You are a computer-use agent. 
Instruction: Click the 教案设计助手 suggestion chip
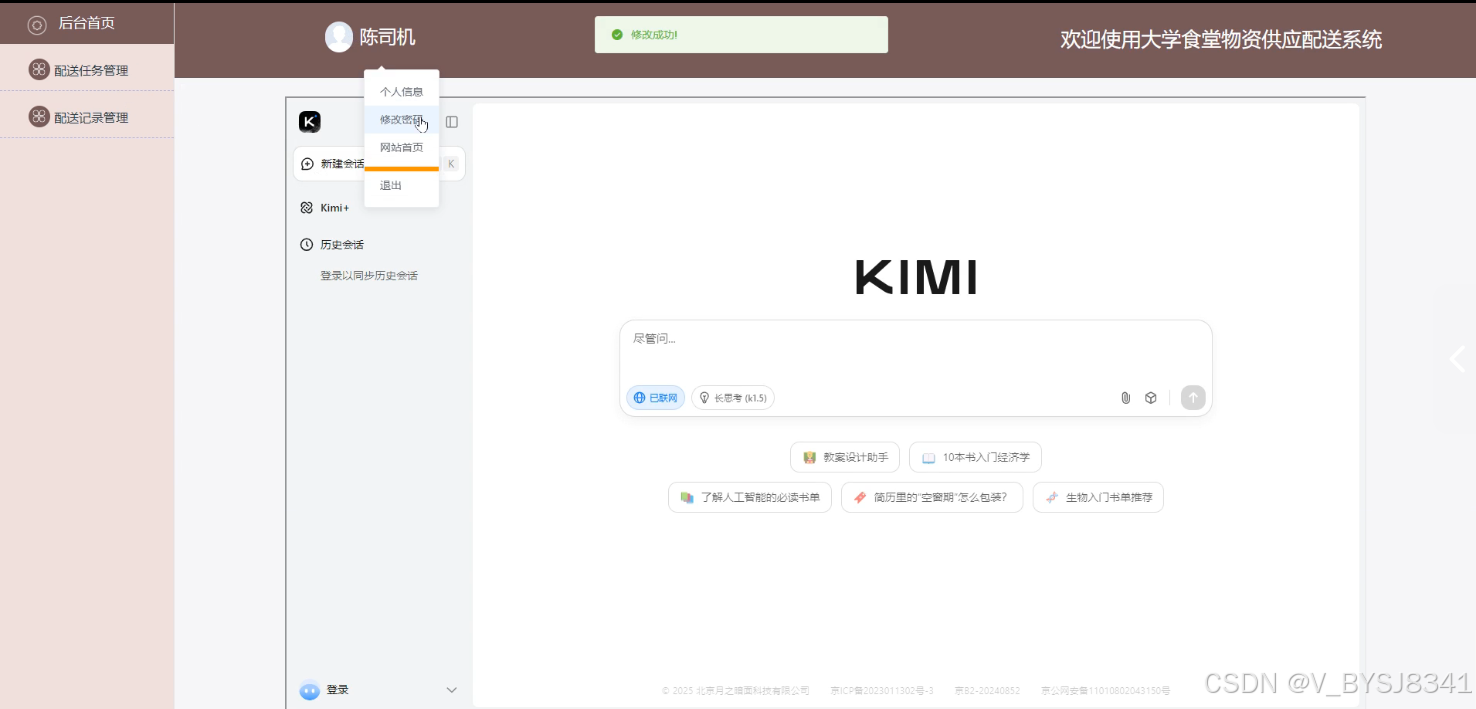(x=845, y=457)
